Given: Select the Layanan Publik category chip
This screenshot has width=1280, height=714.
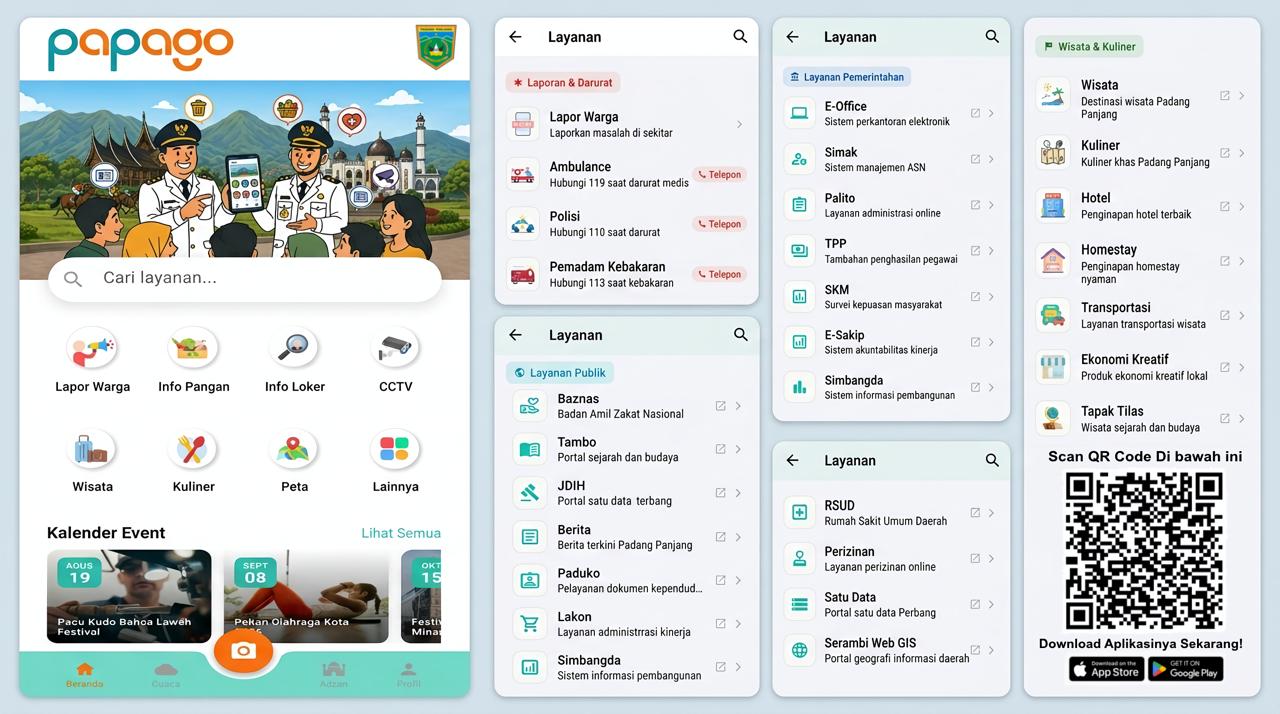Looking at the screenshot, I should (x=560, y=373).
